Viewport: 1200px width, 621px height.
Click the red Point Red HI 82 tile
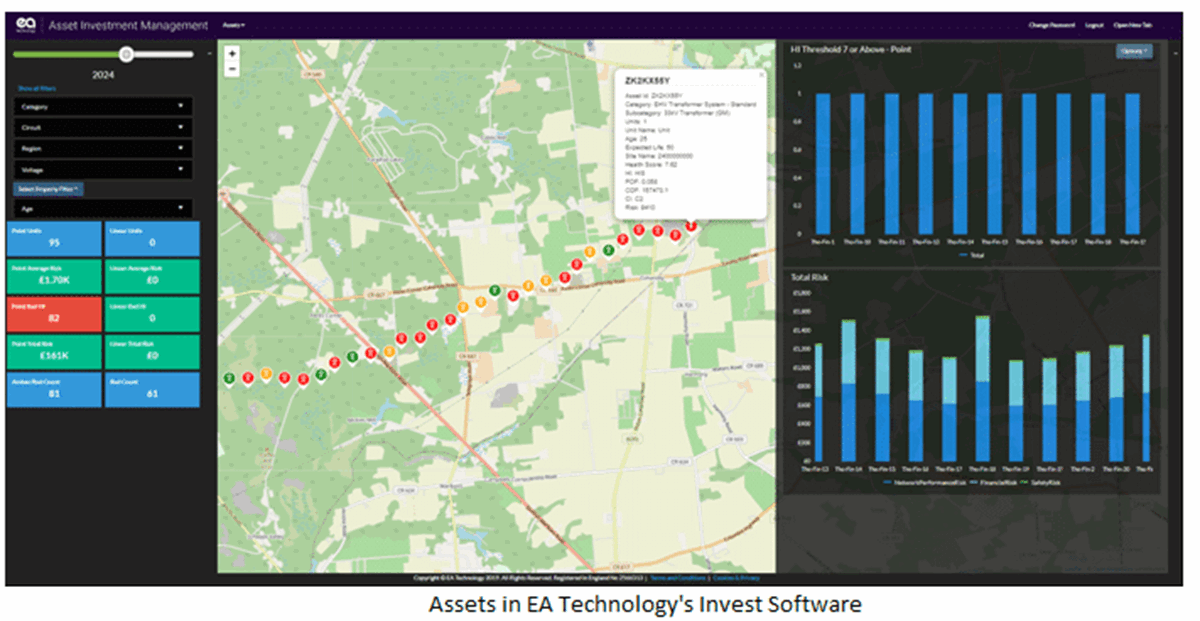click(x=54, y=314)
